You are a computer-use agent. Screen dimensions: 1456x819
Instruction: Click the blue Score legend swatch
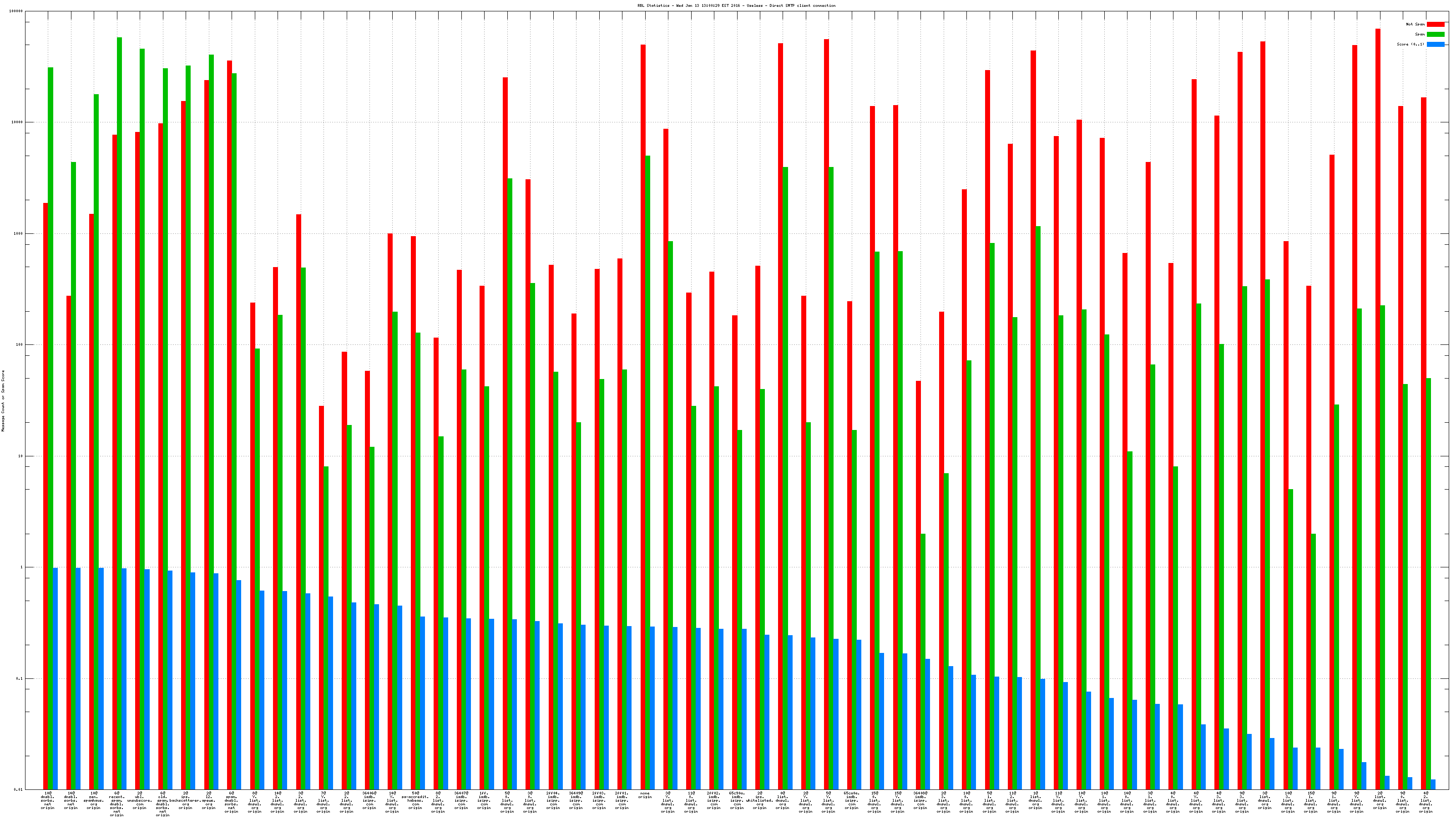pyautogui.click(x=1435, y=44)
